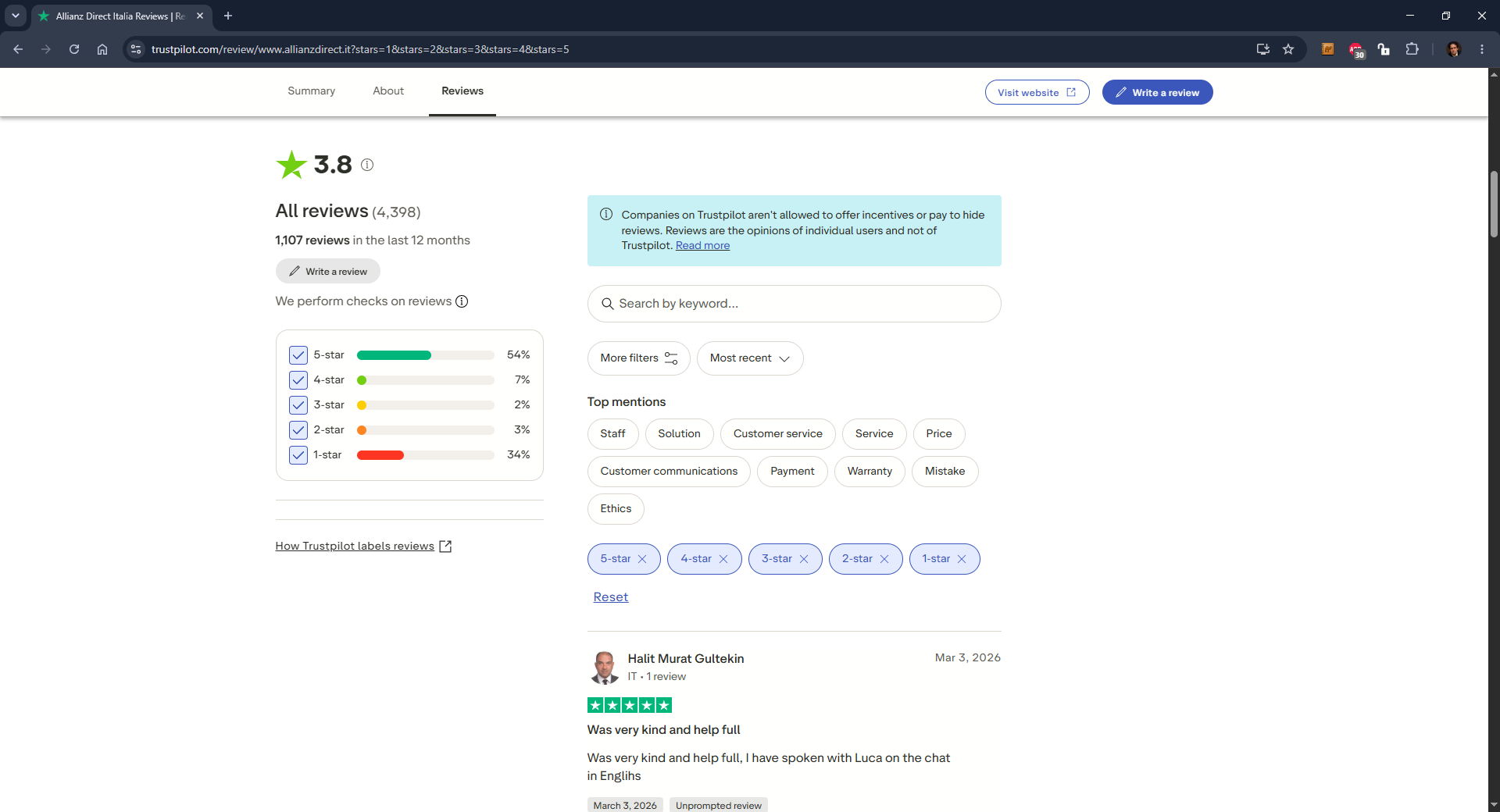
Task: Click the Search by keyword field
Action: click(x=794, y=304)
